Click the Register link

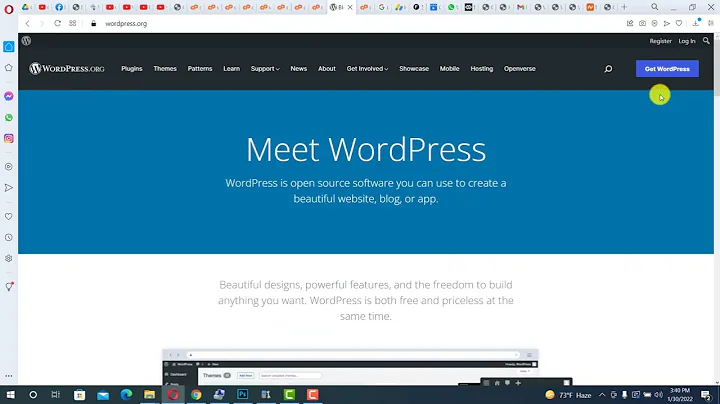click(x=660, y=41)
